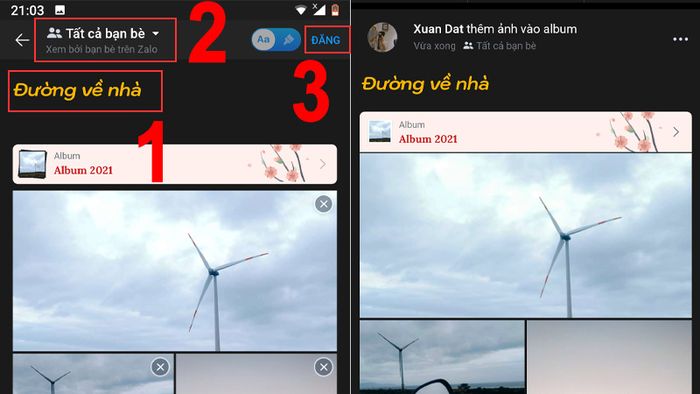Tap the picture notification icon in status bar
The height and width of the screenshot is (394, 700).
(59, 10)
